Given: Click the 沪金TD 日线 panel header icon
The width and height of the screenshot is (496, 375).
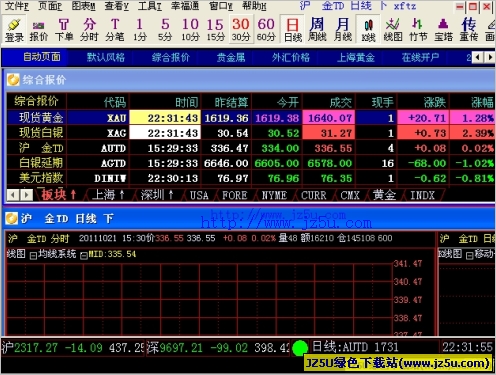Looking at the screenshot, I should point(12,219).
